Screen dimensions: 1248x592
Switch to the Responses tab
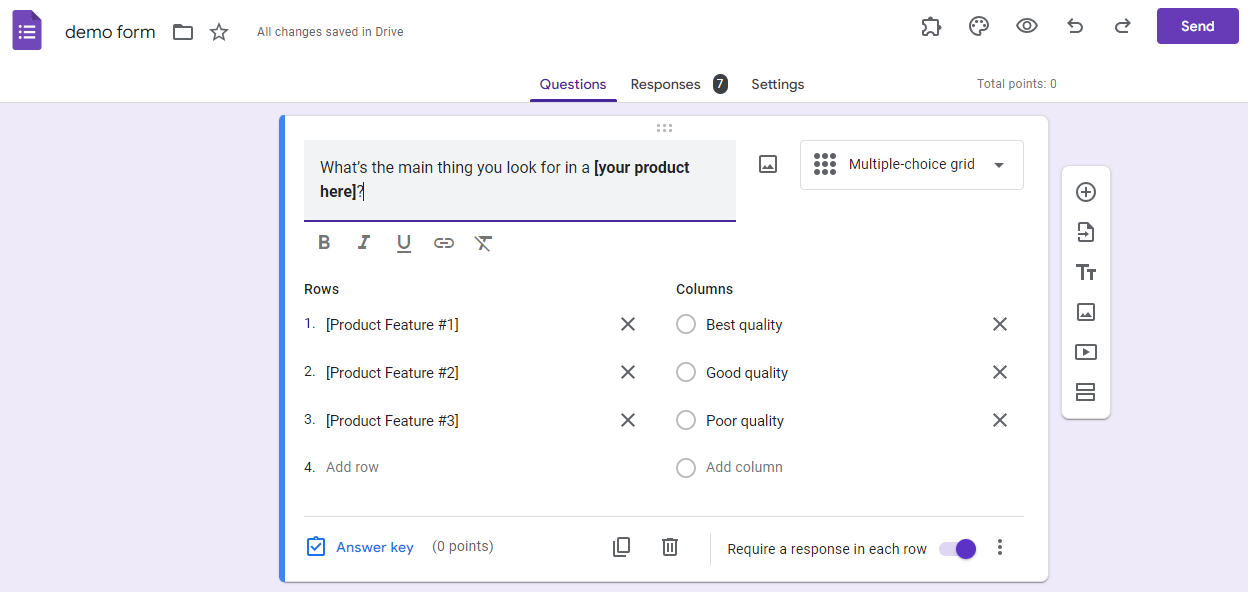(x=665, y=84)
